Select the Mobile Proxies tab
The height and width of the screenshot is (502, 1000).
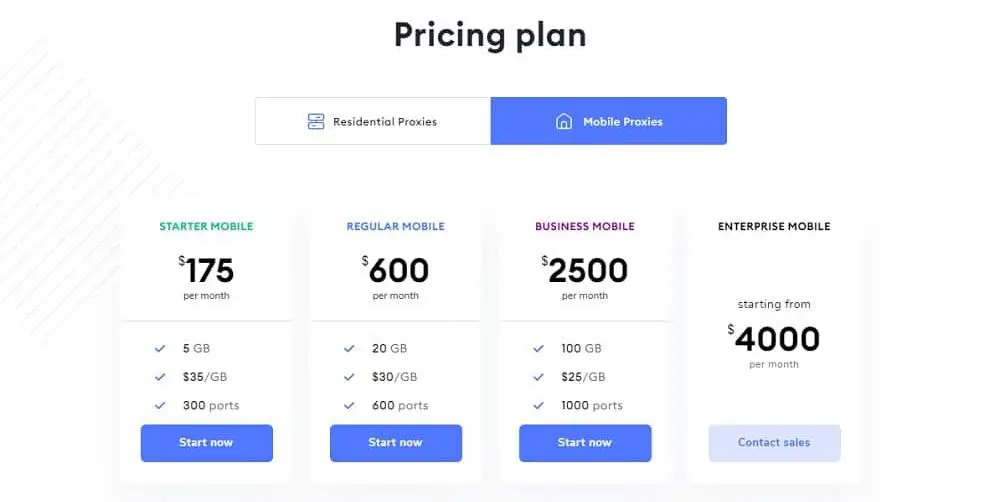(x=608, y=121)
